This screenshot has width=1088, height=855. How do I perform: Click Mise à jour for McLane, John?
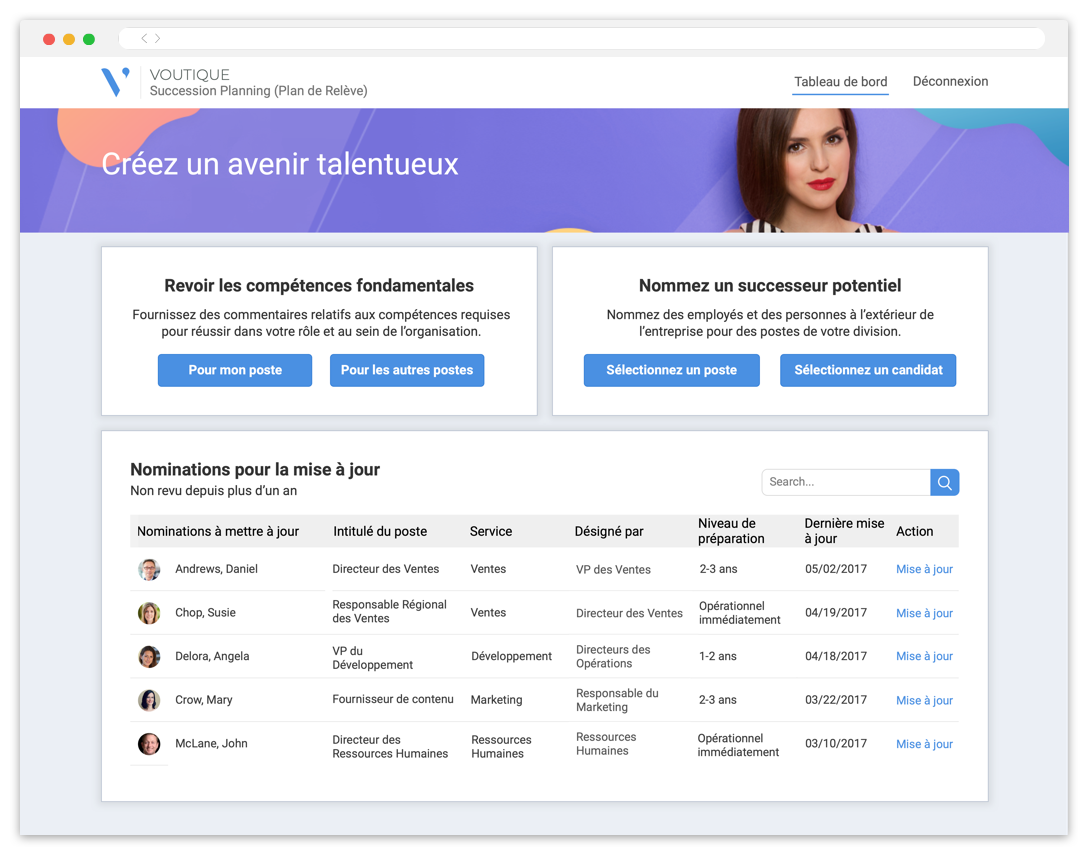pyautogui.click(x=924, y=744)
